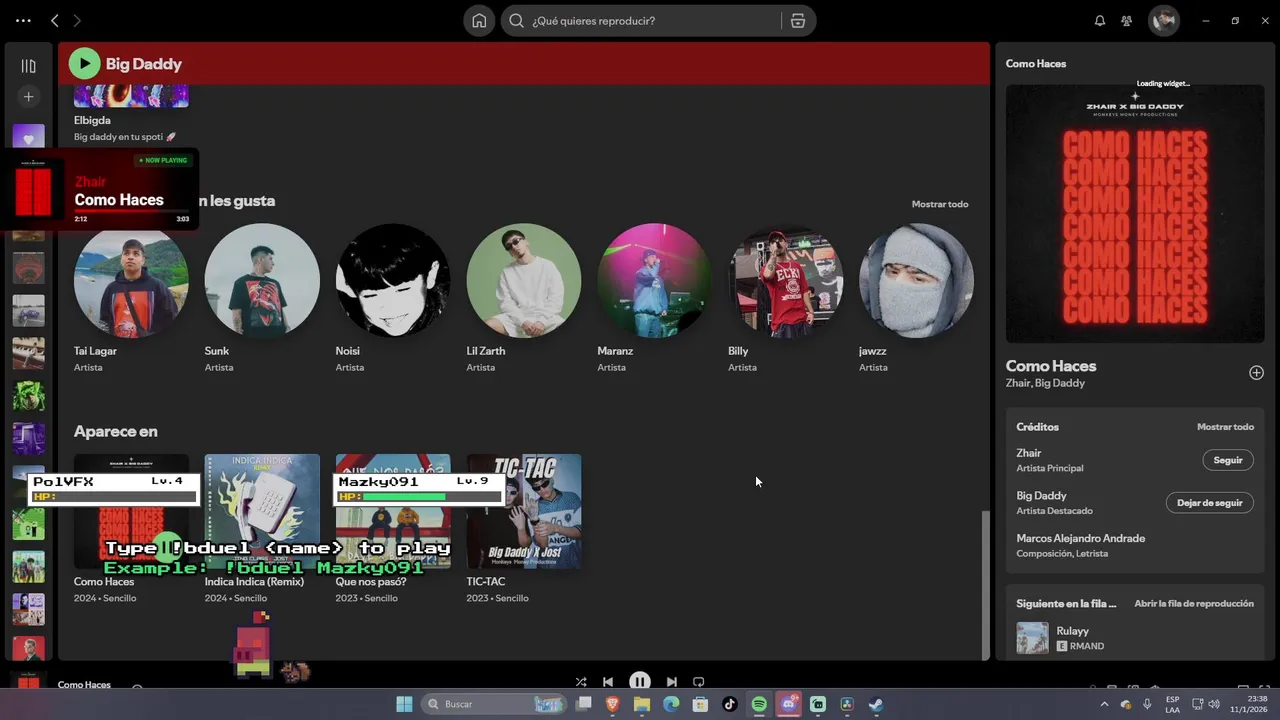This screenshot has height=720, width=1280.
Task: Click the microphone tray icon
Action: click(x=1147, y=704)
